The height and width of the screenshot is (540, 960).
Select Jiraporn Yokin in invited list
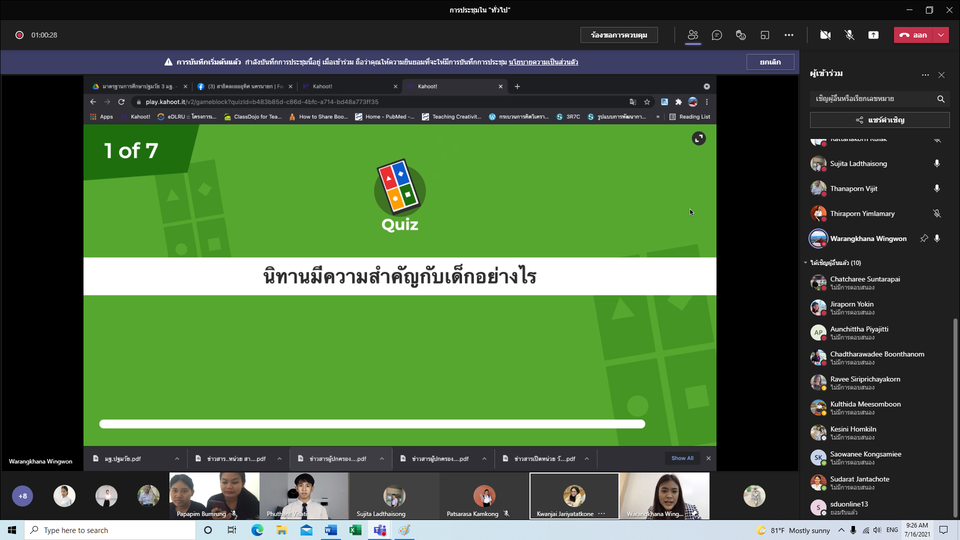click(x=879, y=307)
